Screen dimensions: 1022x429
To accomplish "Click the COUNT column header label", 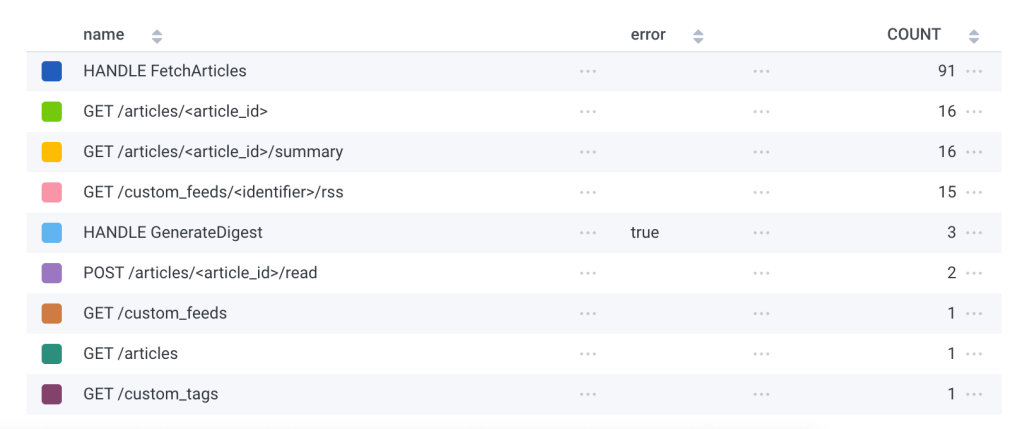I will point(914,35).
